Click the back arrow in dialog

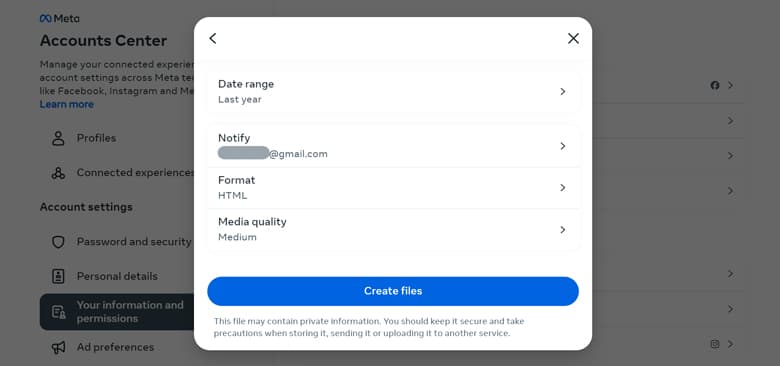pos(213,38)
